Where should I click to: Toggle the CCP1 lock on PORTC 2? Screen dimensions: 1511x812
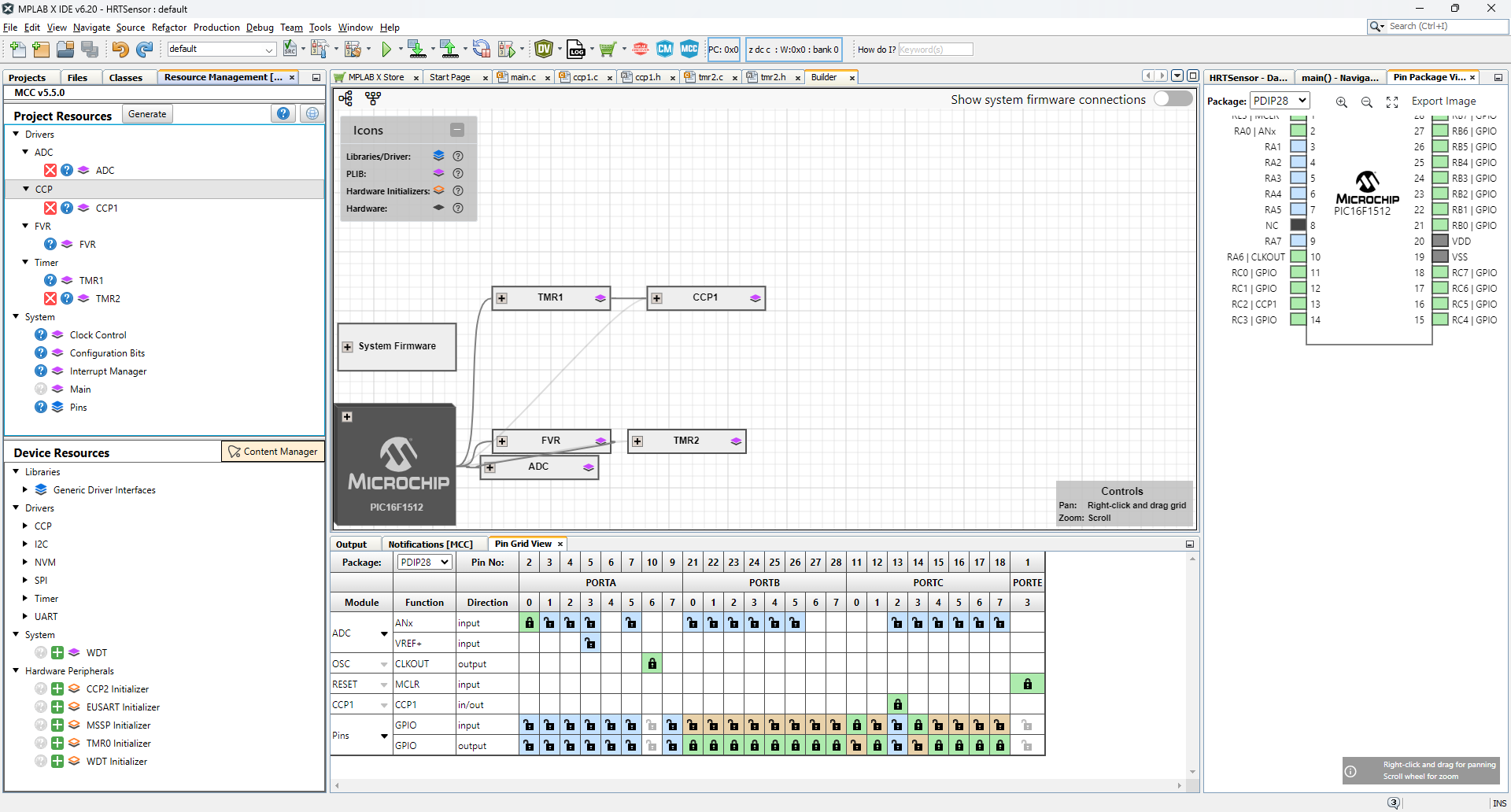(x=898, y=705)
